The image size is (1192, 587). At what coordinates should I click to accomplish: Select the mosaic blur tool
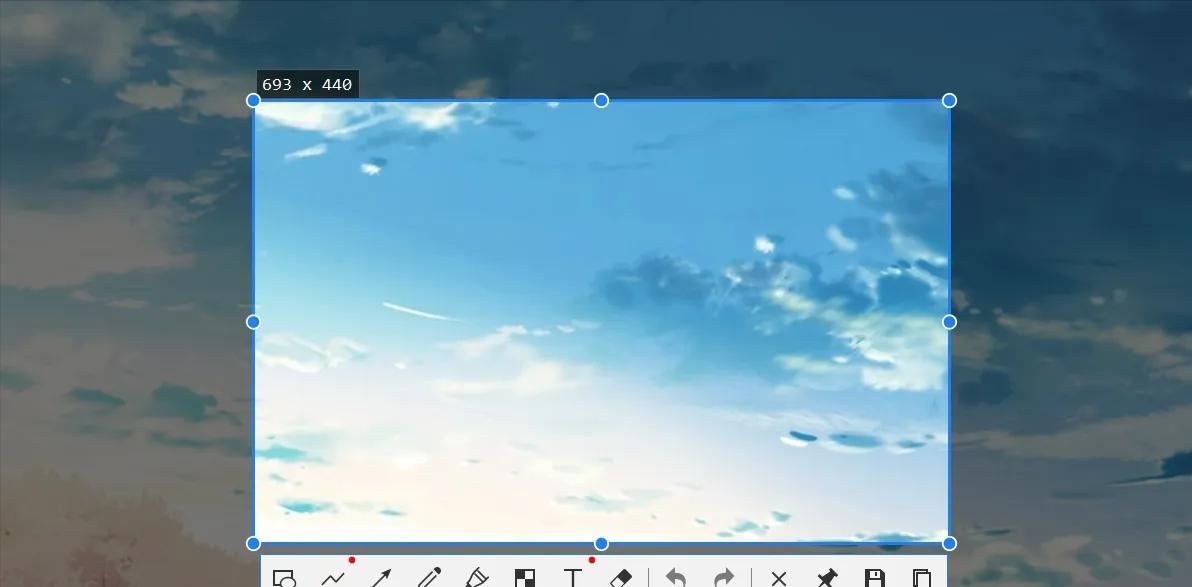click(x=525, y=577)
